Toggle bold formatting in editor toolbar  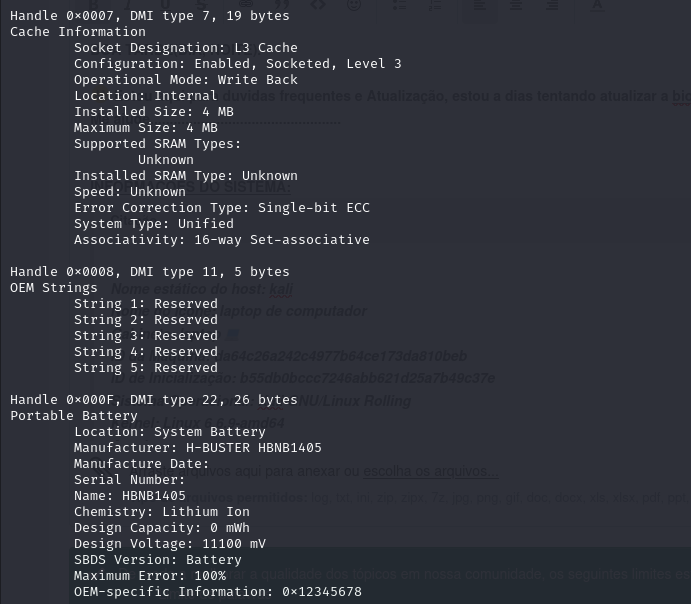(x=94, y=4)
